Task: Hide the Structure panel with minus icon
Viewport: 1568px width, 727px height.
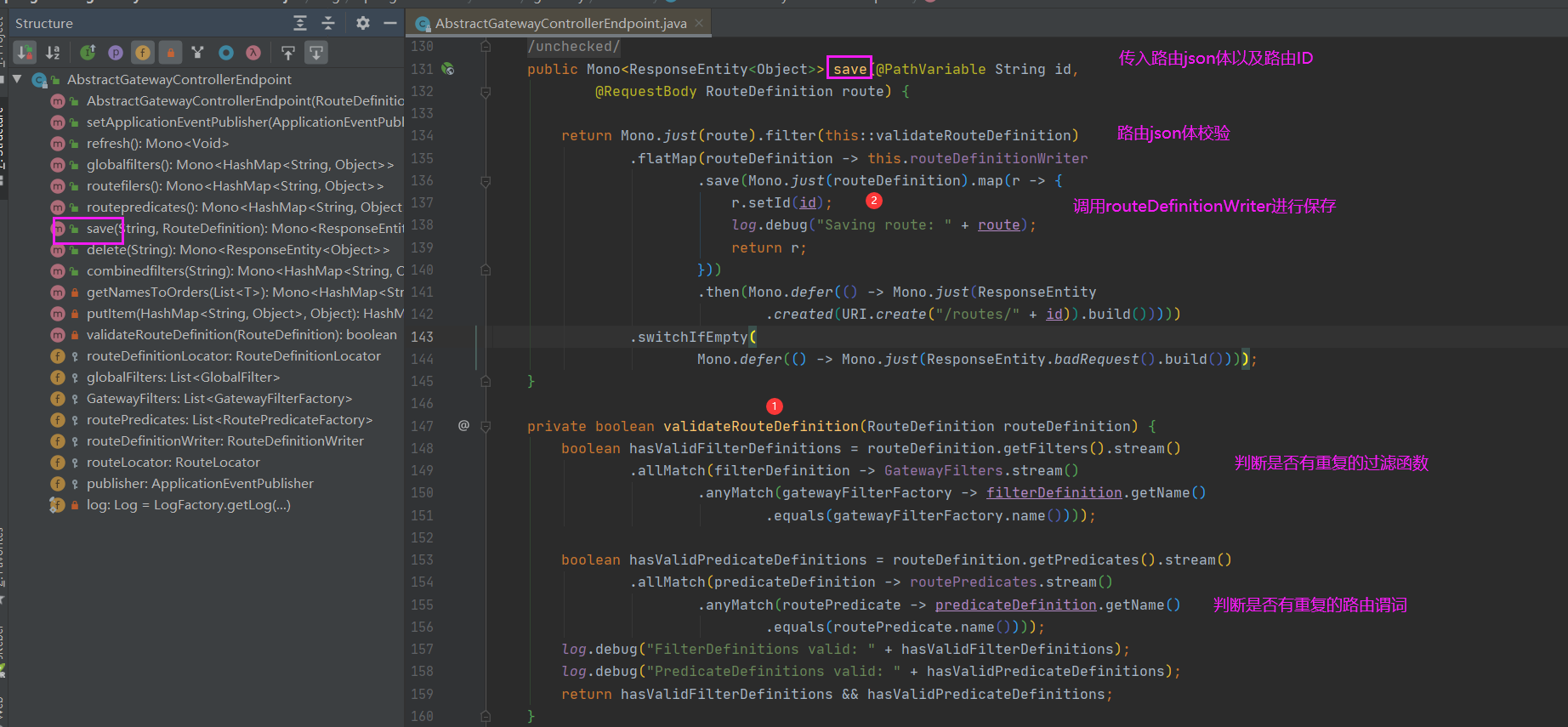Action: (390, 23)
